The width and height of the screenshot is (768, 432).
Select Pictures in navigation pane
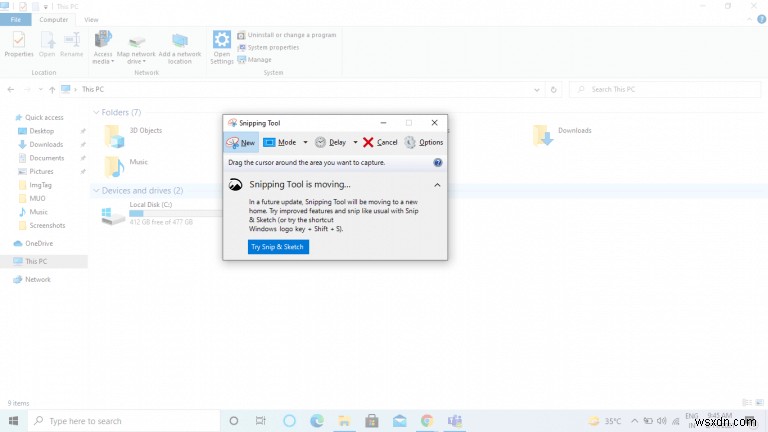pyautogui.click(x=36, y=171)
